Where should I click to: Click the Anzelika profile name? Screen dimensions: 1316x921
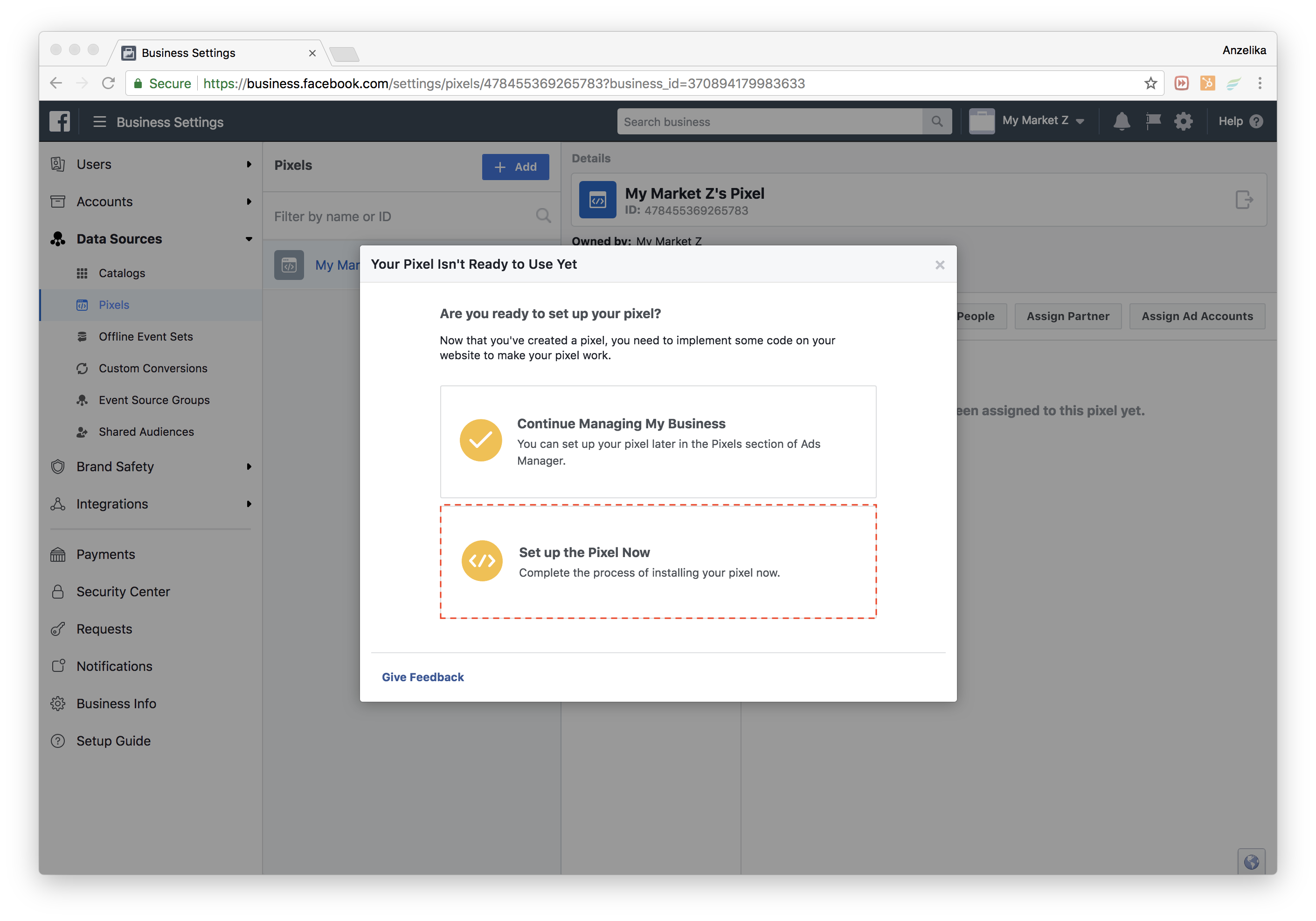[x=1244, y=50]
